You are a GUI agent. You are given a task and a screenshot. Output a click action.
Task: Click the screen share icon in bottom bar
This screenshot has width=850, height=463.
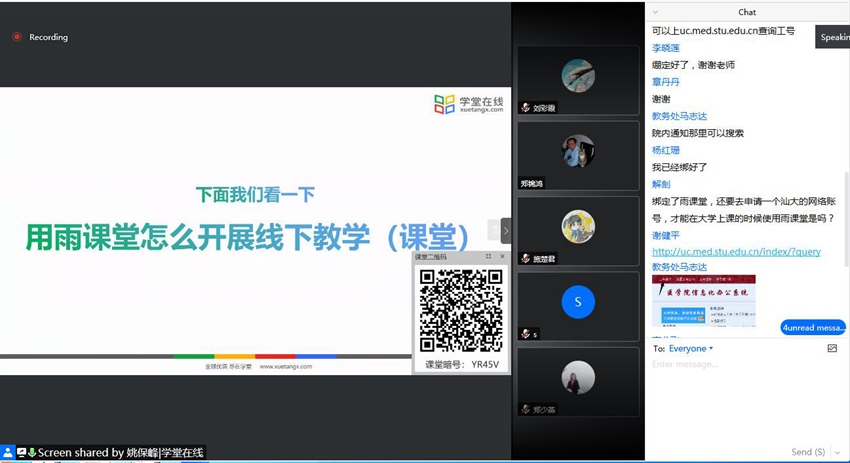[x=22, y=452]
